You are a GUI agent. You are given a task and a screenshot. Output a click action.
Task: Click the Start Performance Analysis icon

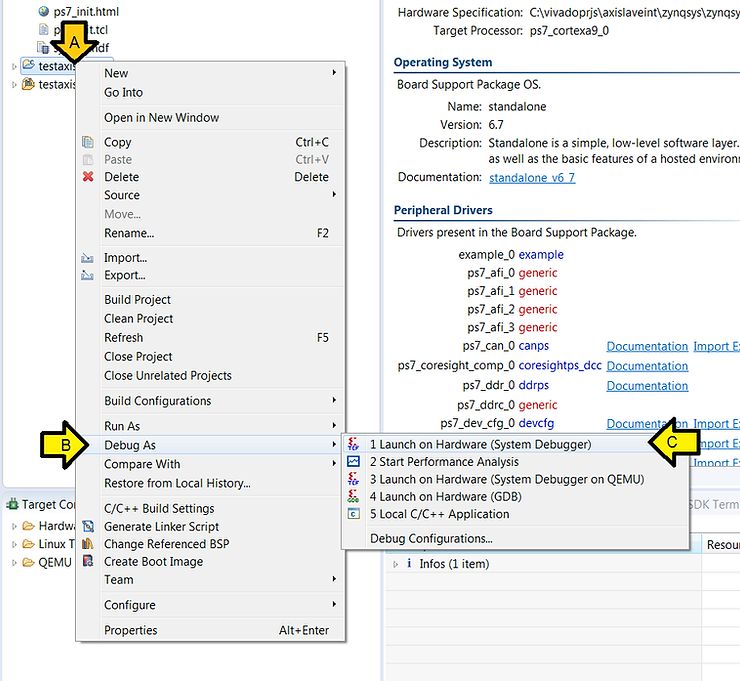(353, 462)
